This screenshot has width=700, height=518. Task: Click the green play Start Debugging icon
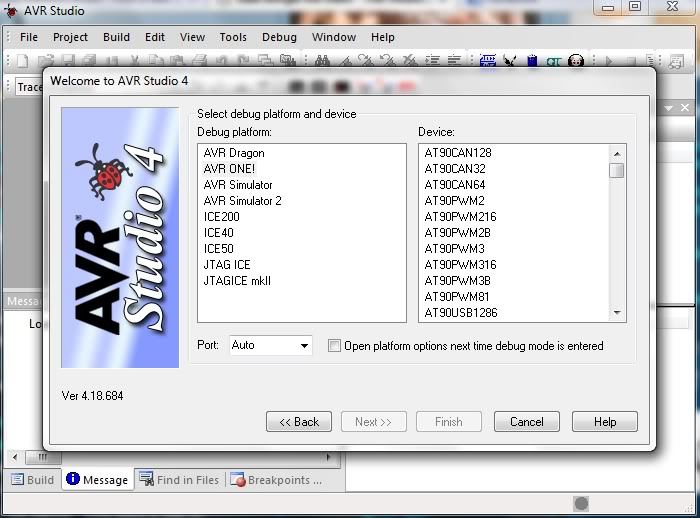[x=607, y=62]
